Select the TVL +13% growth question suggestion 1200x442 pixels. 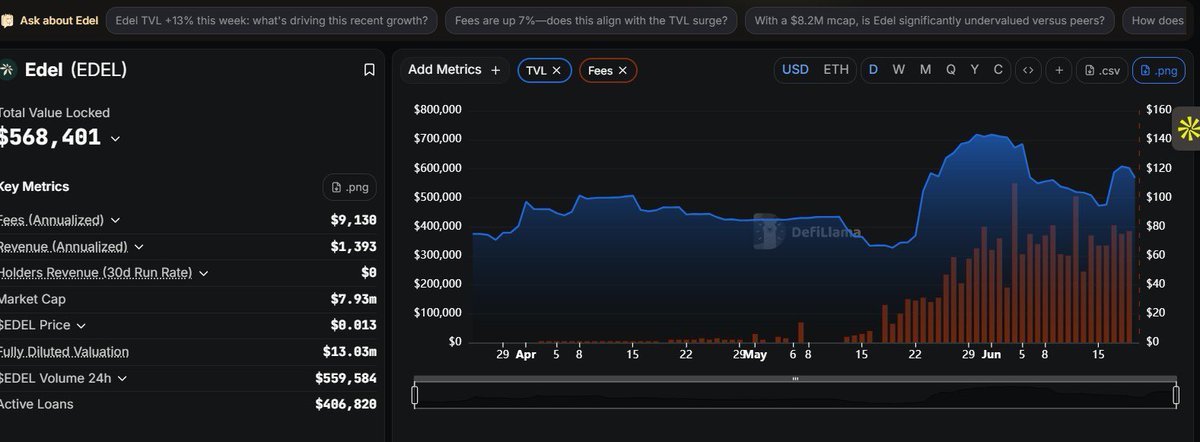[x=271, y=20]
